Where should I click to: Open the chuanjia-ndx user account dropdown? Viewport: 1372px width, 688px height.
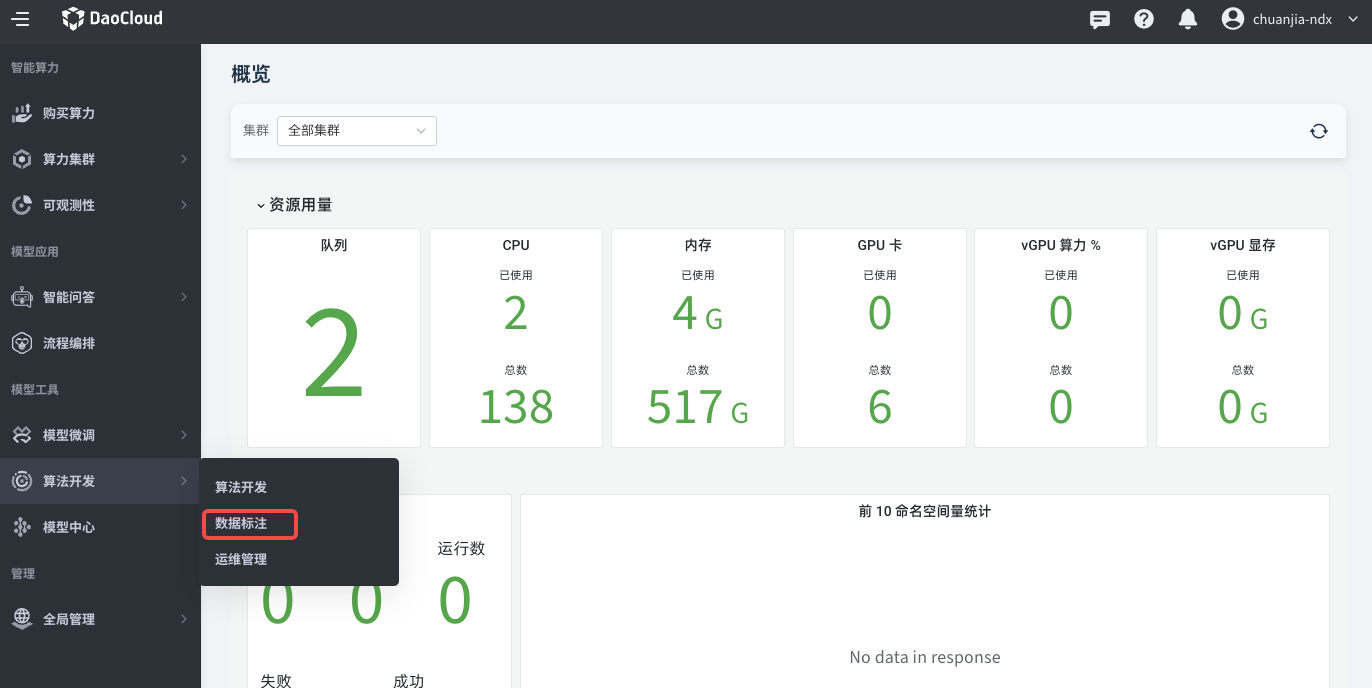click(1290, 19)
